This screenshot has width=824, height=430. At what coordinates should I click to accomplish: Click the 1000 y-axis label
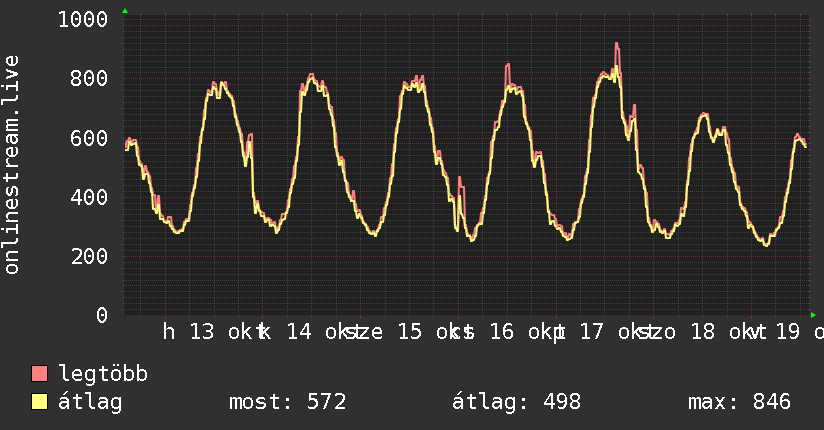83,19
